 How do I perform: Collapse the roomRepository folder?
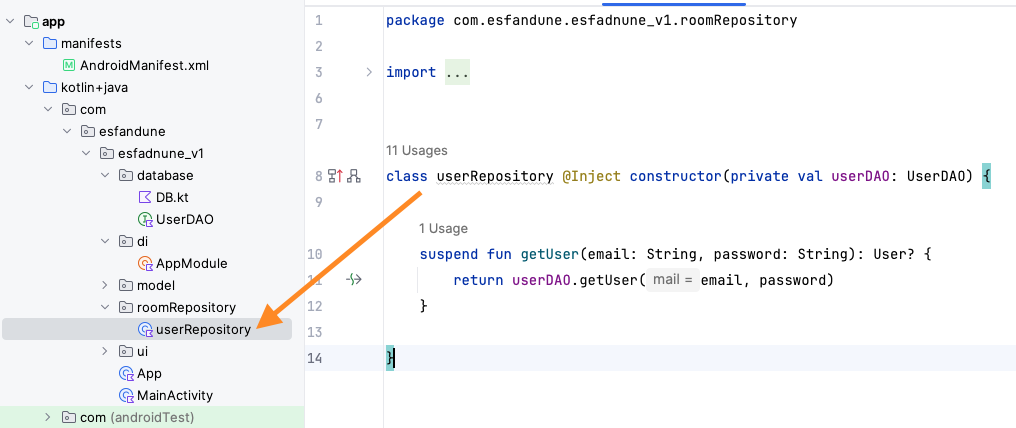106,308
